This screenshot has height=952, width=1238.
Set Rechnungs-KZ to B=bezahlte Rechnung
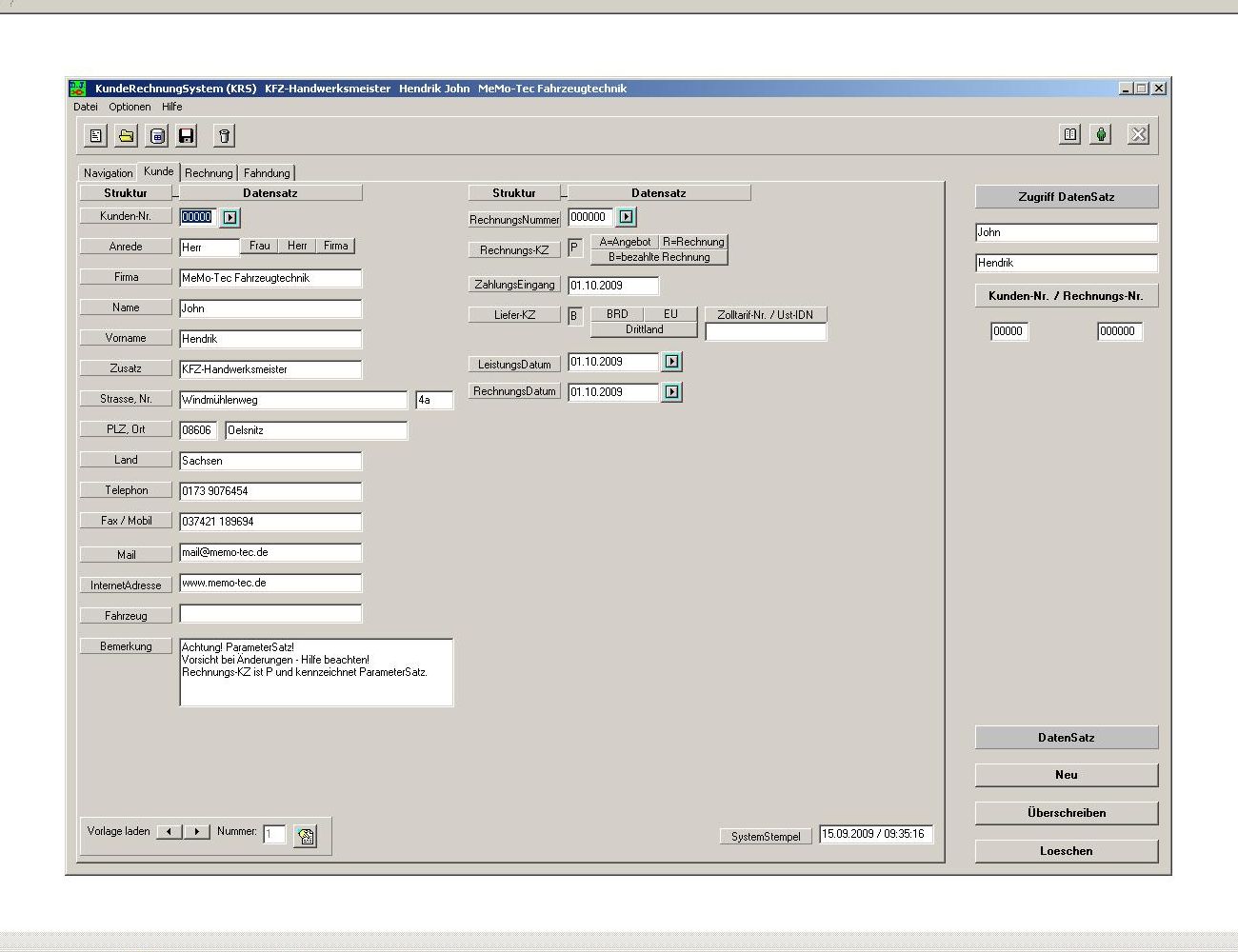[x=659, y=257]
